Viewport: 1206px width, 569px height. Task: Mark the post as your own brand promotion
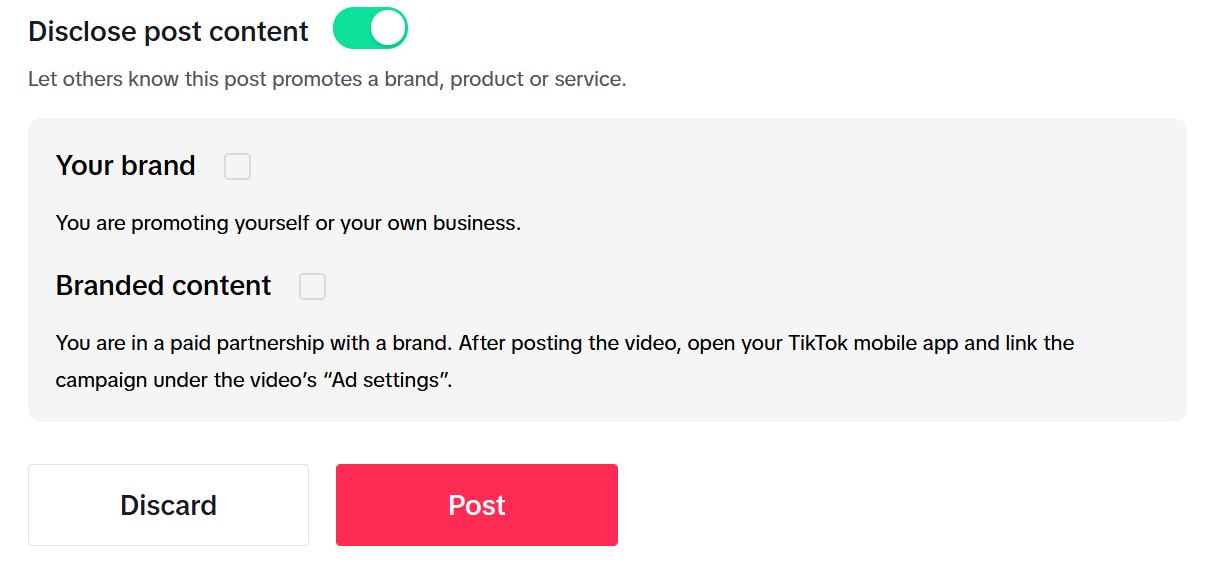(x=237, y=166)
